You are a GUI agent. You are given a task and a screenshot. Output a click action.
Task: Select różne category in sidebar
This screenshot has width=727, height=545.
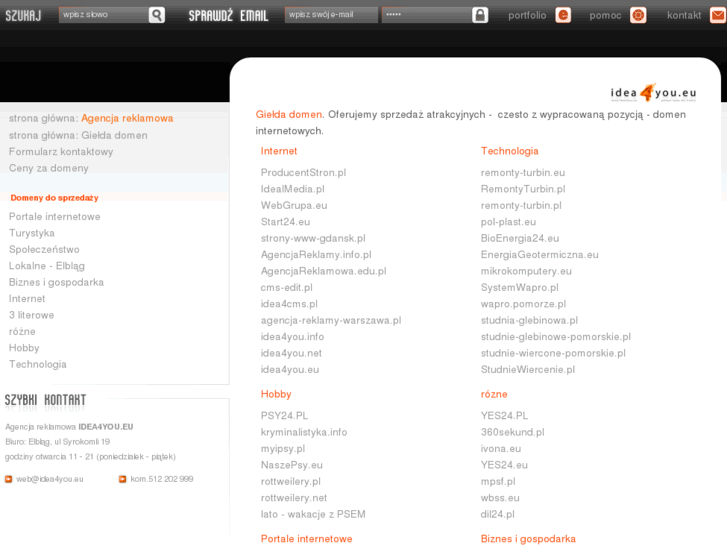click(22, 332)
